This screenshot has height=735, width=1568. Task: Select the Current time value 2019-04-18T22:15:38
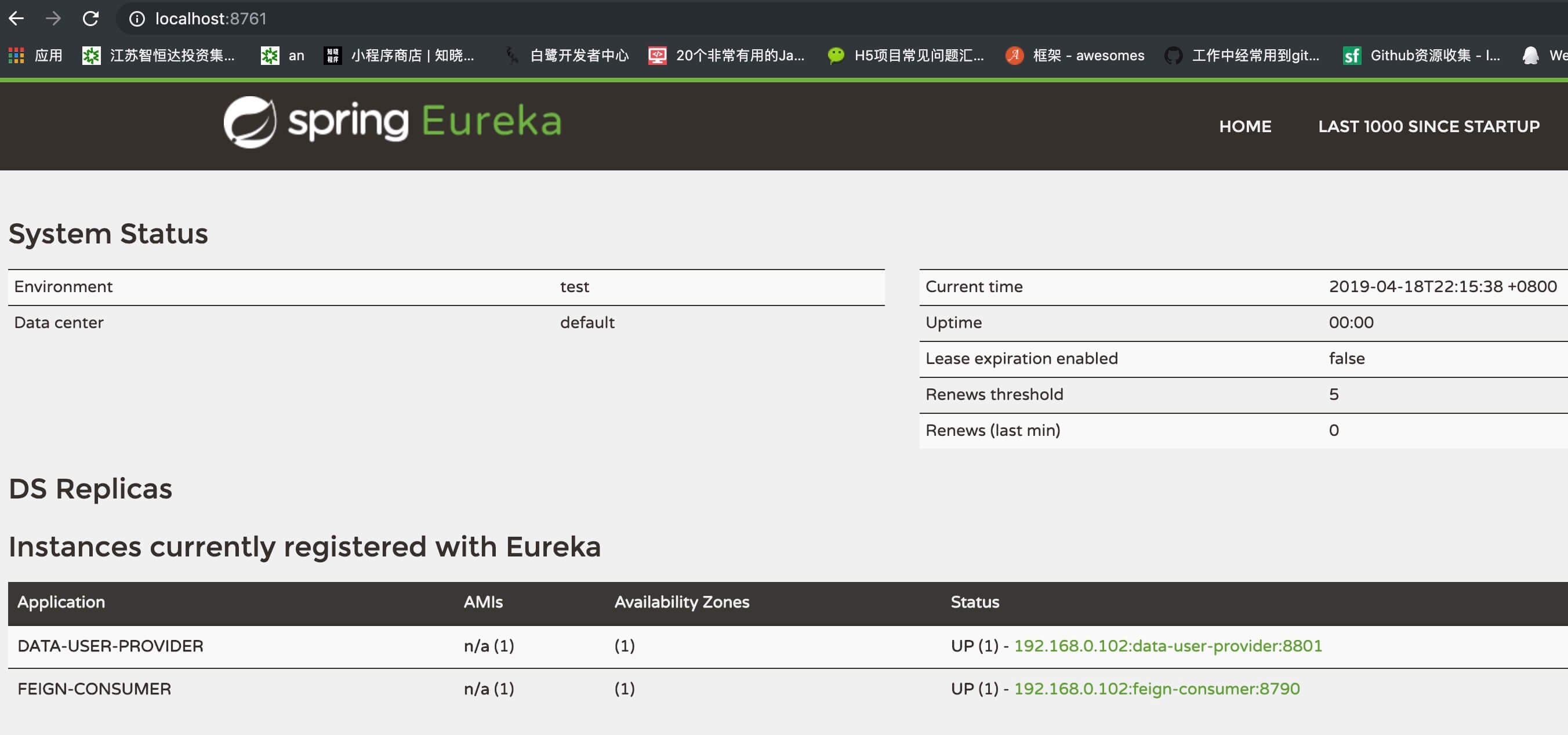click(1443, 286)
